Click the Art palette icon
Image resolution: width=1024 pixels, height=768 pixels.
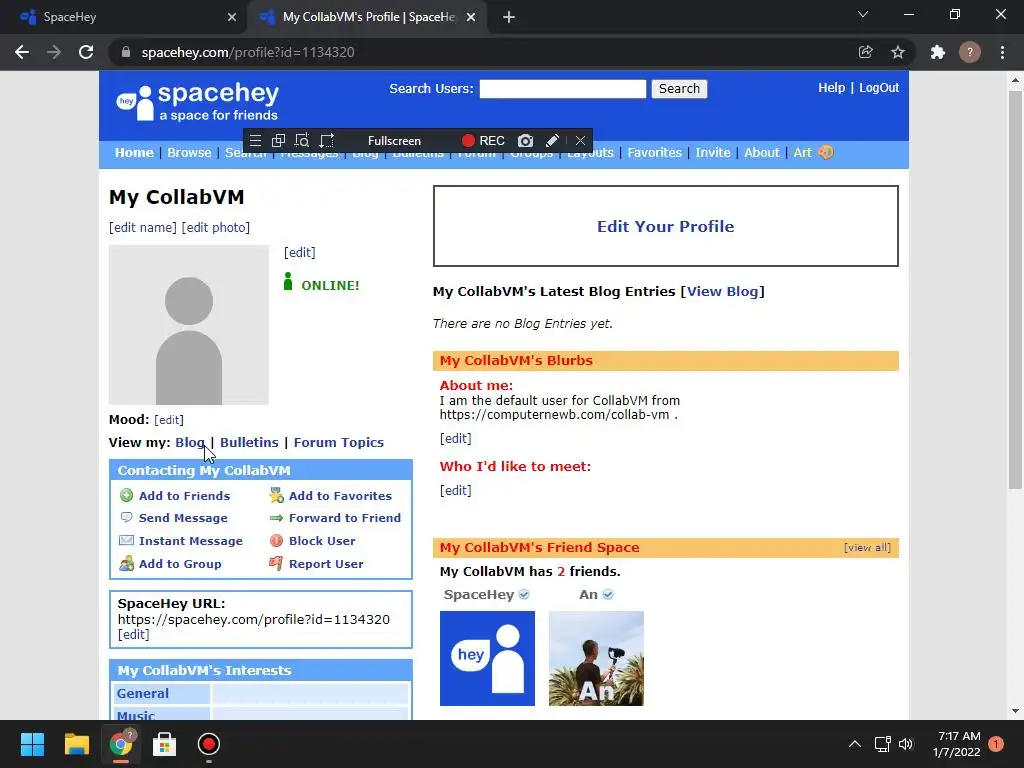[825, 152]
